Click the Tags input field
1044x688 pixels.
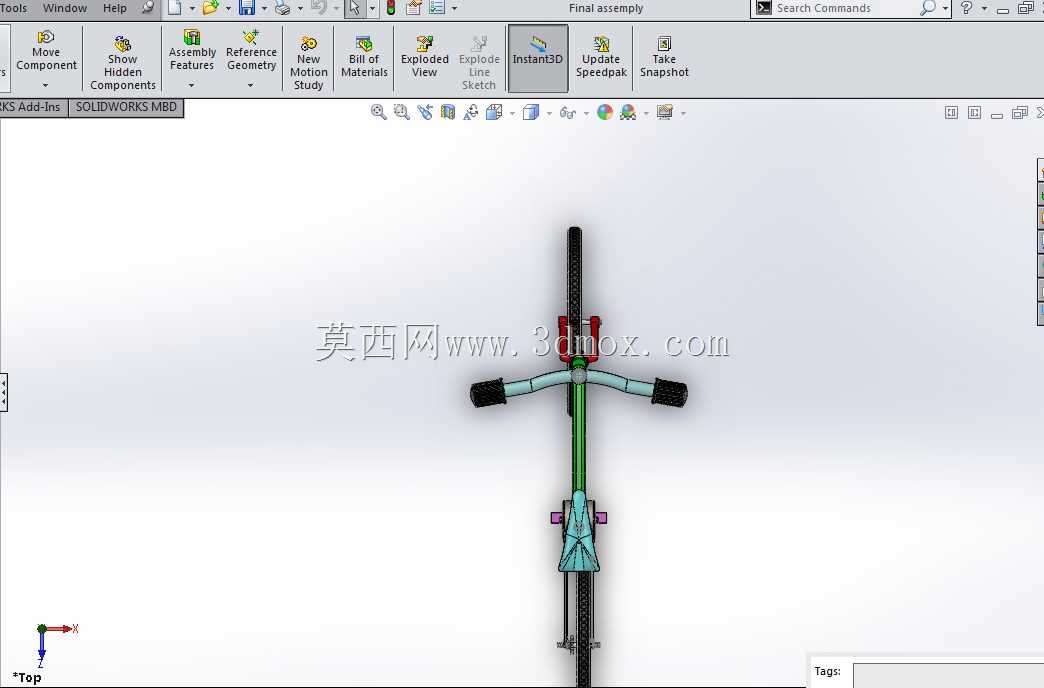point(948,675)
